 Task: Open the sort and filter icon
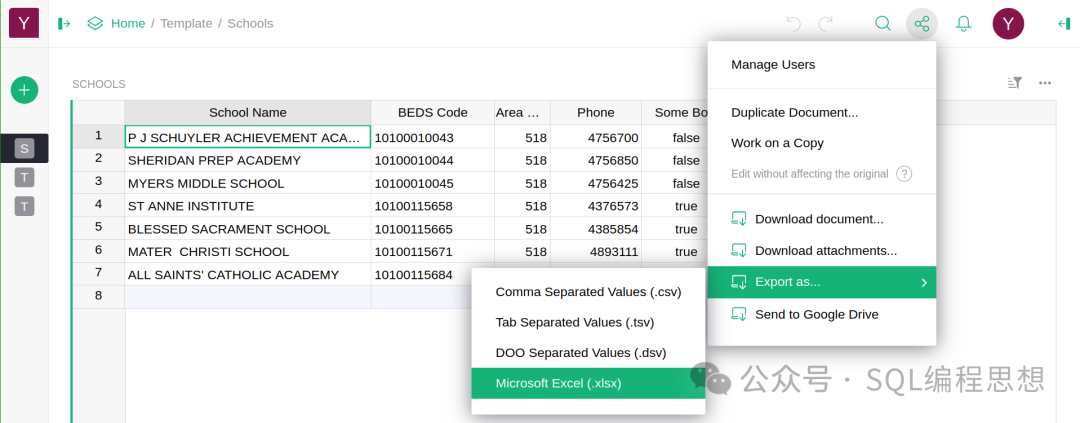(x=1015, y=83)
